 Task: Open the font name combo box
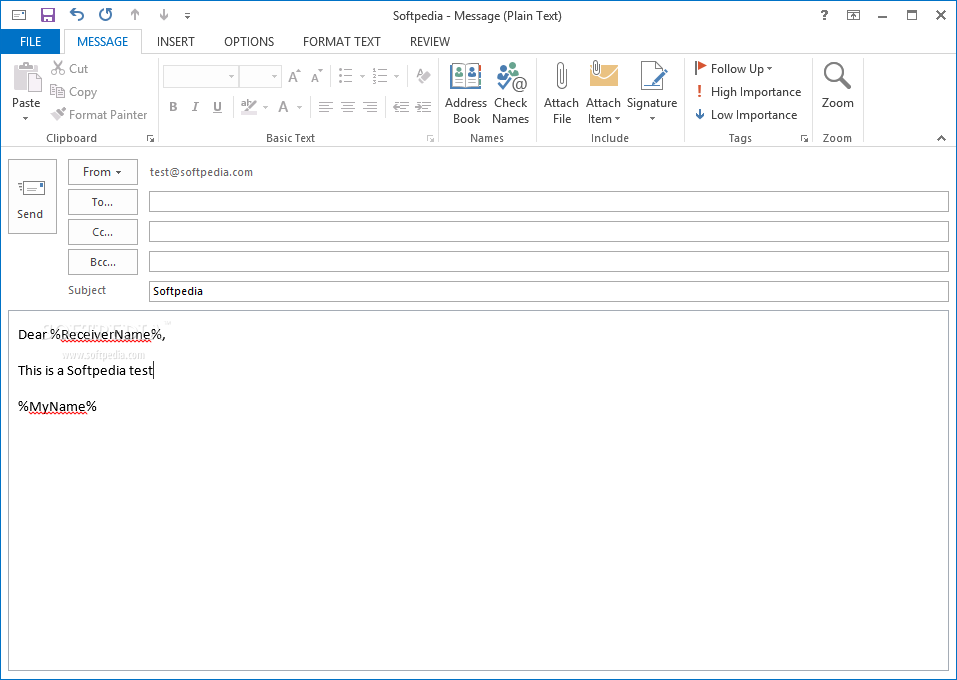200,76
